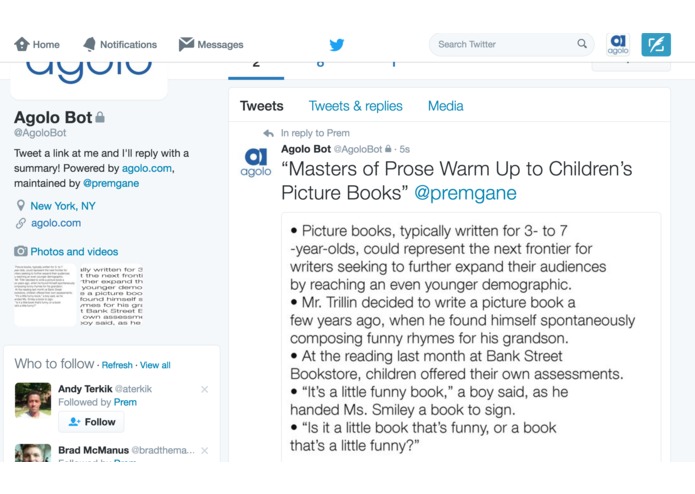The width and height of the screenshot is (695, 494).
Task: Dismiss the Brad McManus suggestion
Action: pyautogui.click(x=204, y=451)
